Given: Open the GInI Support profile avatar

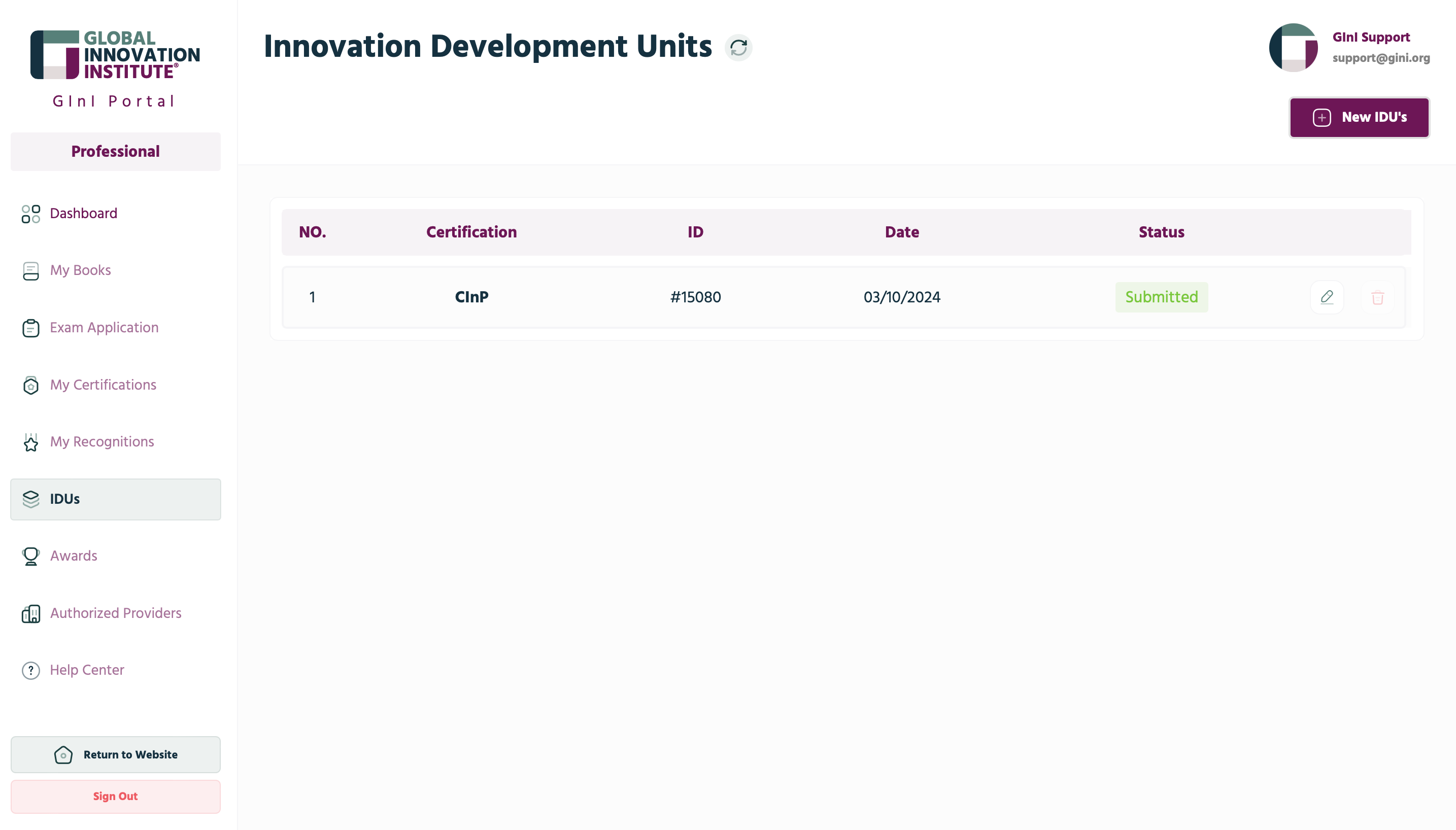Looking at the screenshot, I should (1293, 47).
